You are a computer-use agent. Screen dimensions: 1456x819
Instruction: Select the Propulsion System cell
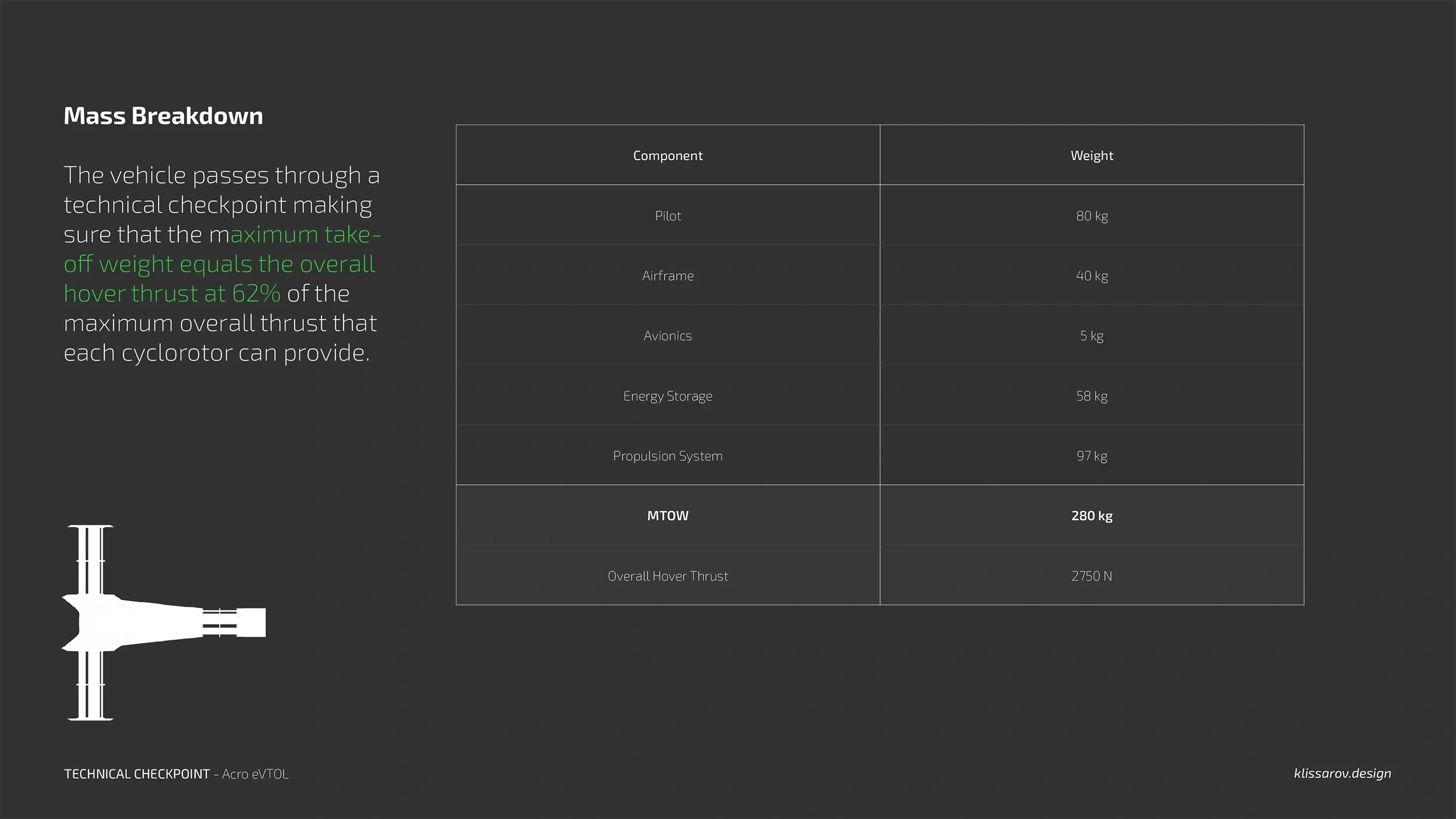click(667, 456)
